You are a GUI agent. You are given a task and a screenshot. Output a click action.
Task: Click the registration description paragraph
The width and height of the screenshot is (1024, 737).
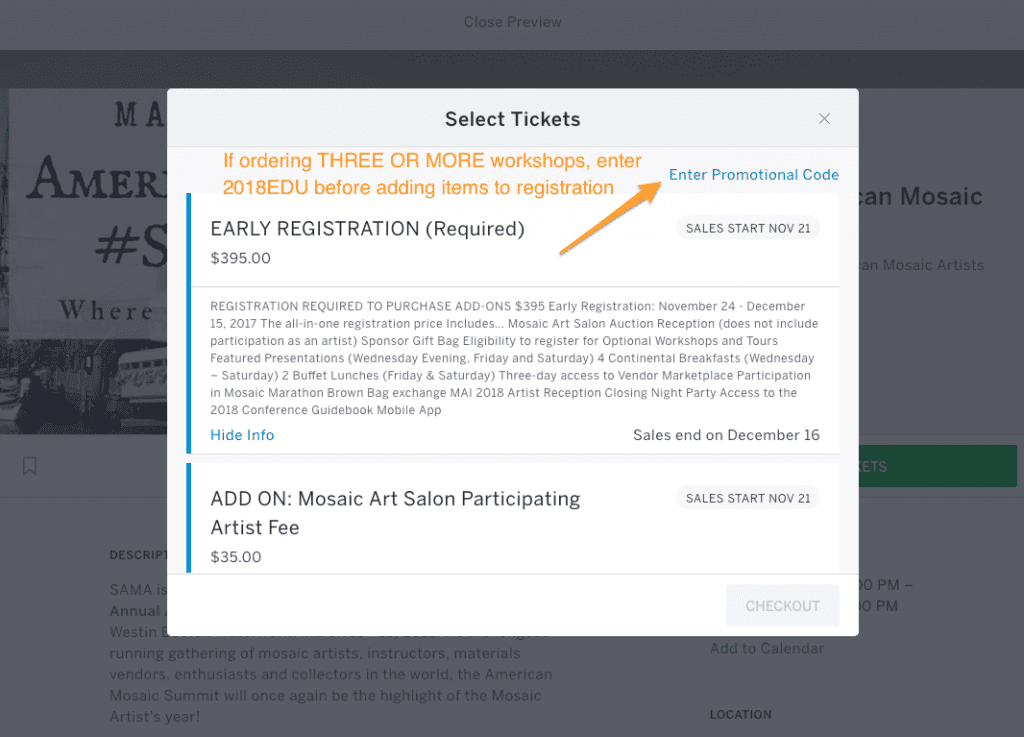coord(514,358)
